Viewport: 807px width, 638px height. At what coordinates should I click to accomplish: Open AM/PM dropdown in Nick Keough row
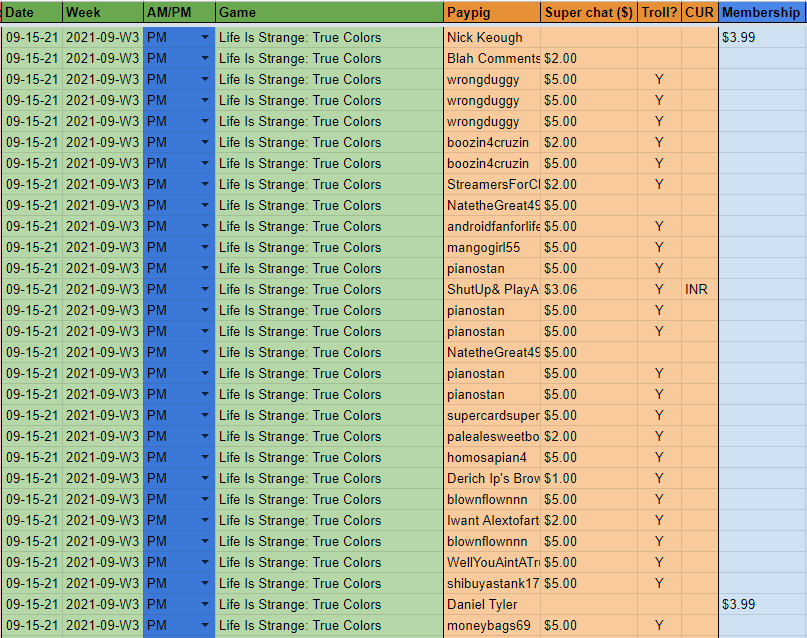(205, 38)
